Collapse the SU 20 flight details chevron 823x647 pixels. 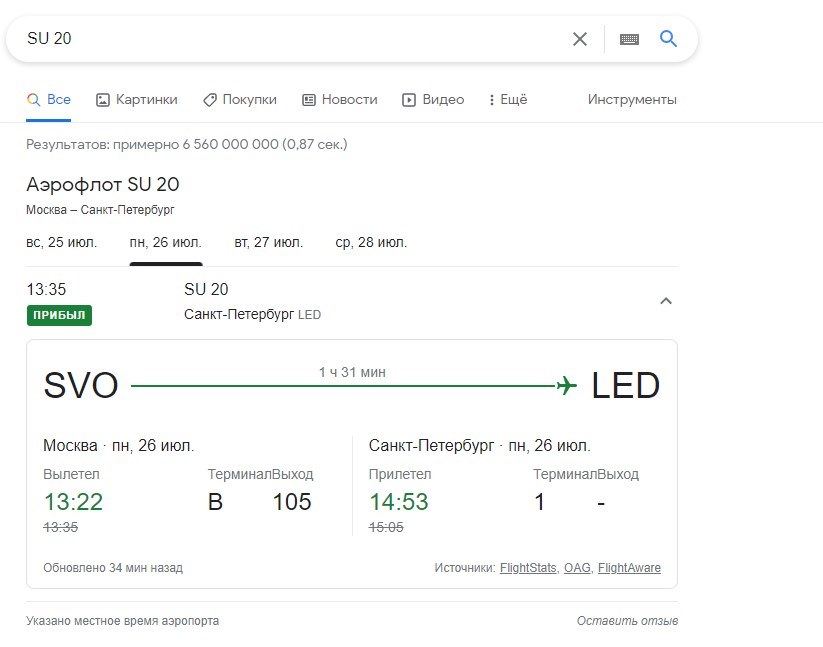coord(666,301)
